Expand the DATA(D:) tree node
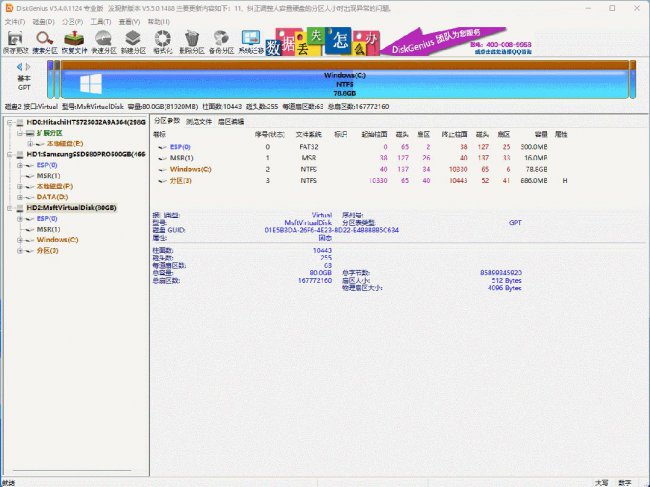This screenshot has height=487, width=650. point(19,197)
